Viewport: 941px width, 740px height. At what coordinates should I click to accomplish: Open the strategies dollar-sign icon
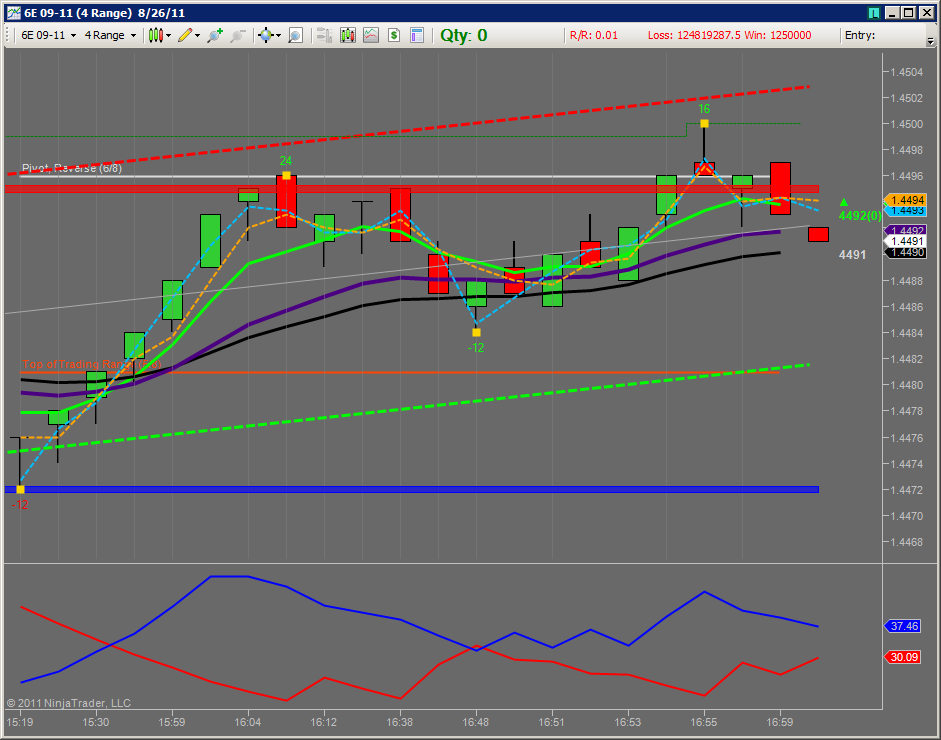[394, 35]
